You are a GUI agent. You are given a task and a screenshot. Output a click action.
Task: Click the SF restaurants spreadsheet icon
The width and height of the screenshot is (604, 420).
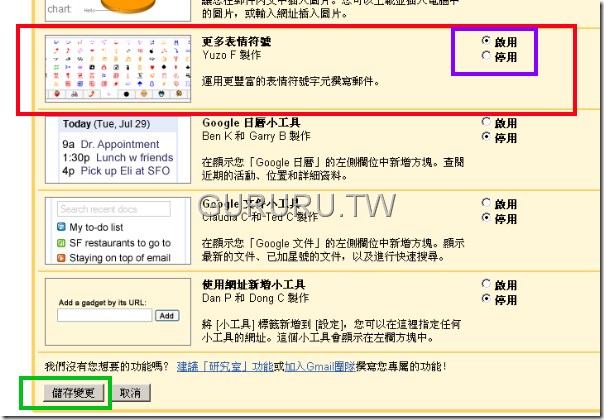click(x=61, y=243)
